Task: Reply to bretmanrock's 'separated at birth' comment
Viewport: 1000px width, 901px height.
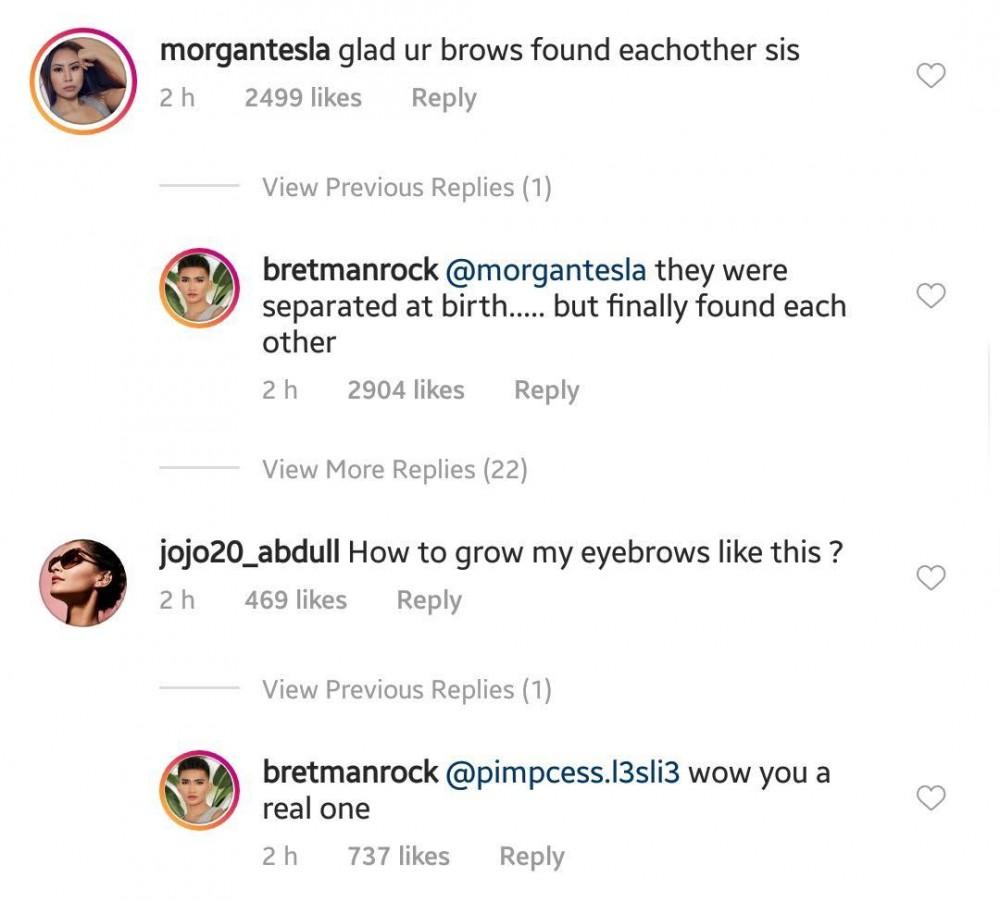Action: (546, 390)
